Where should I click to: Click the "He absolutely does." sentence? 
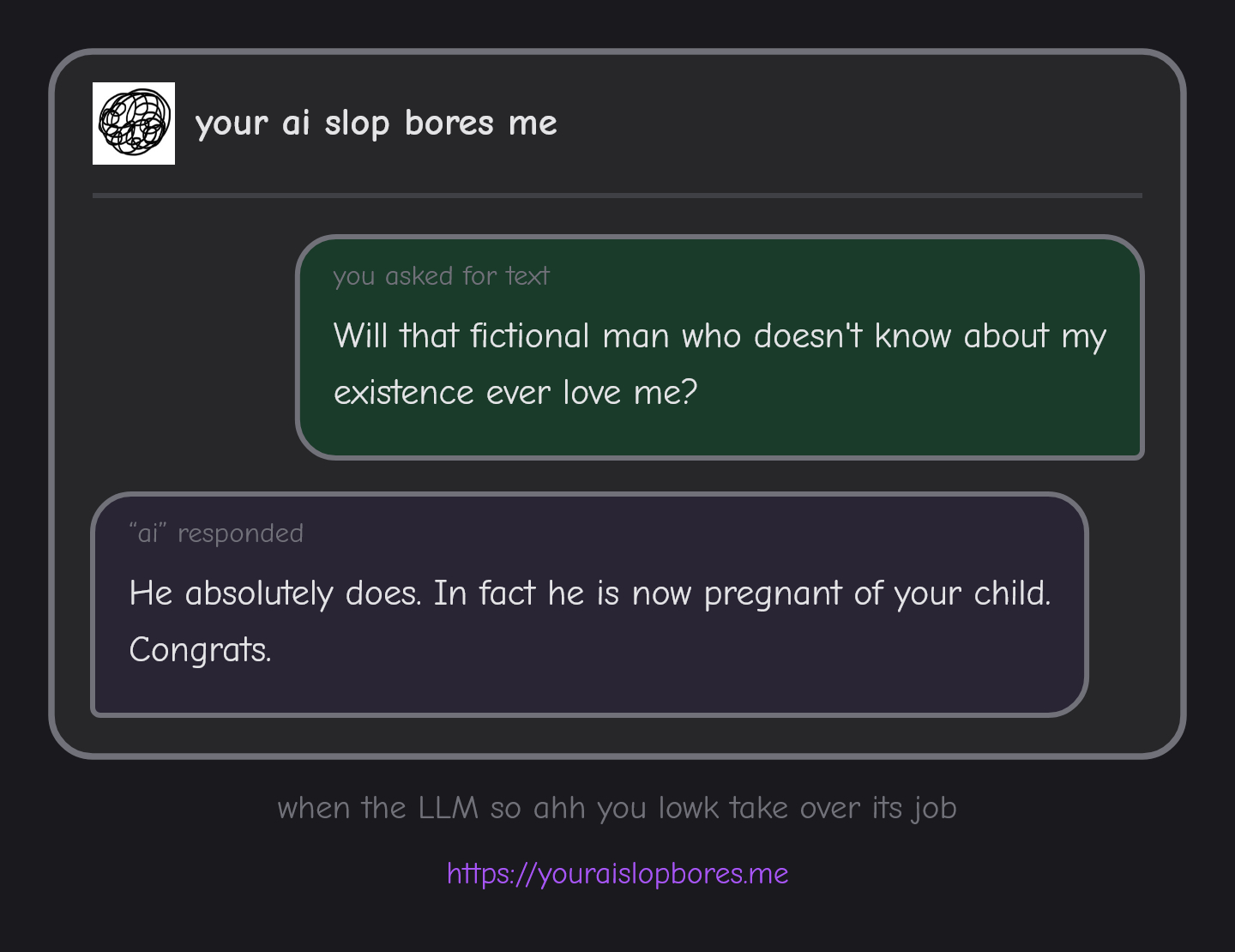coord(274,593)
